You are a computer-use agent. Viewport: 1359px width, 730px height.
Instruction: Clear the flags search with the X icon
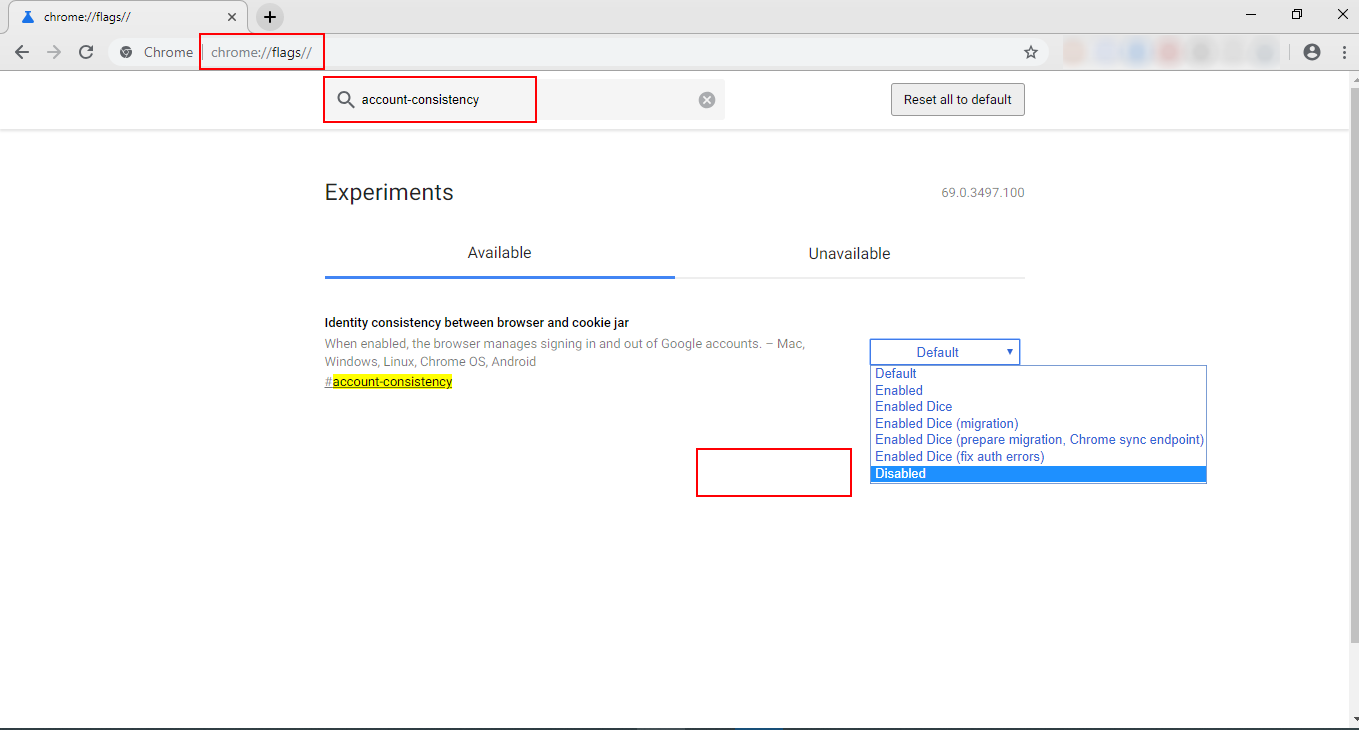[707, 100]
